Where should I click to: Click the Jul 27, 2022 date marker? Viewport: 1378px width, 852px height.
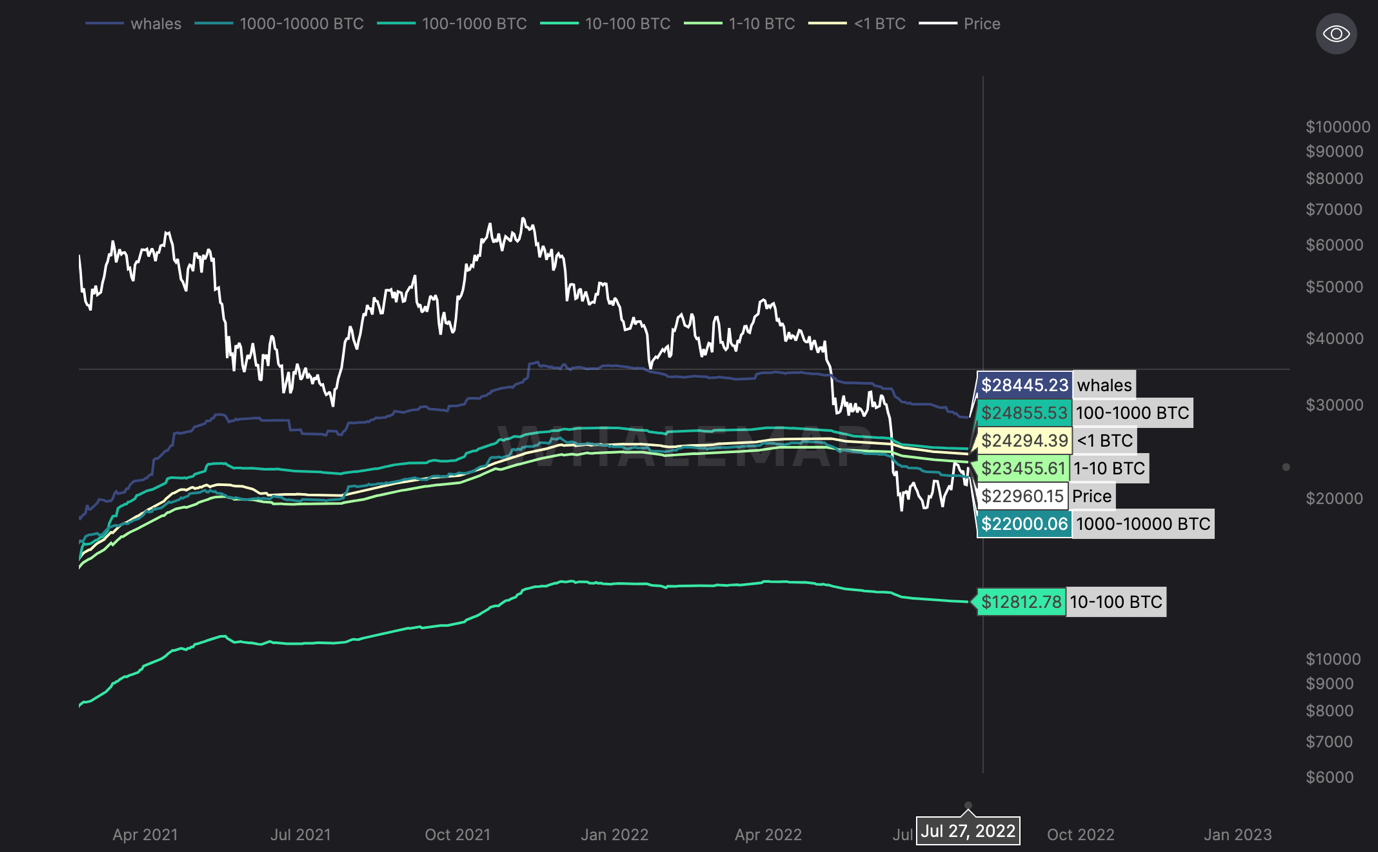968,831
